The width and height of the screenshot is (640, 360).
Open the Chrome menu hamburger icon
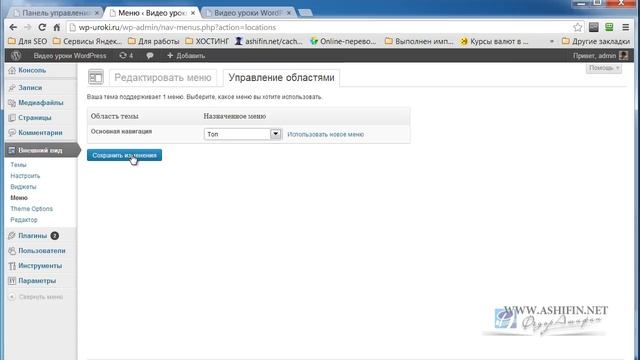(x=626, y=27)
